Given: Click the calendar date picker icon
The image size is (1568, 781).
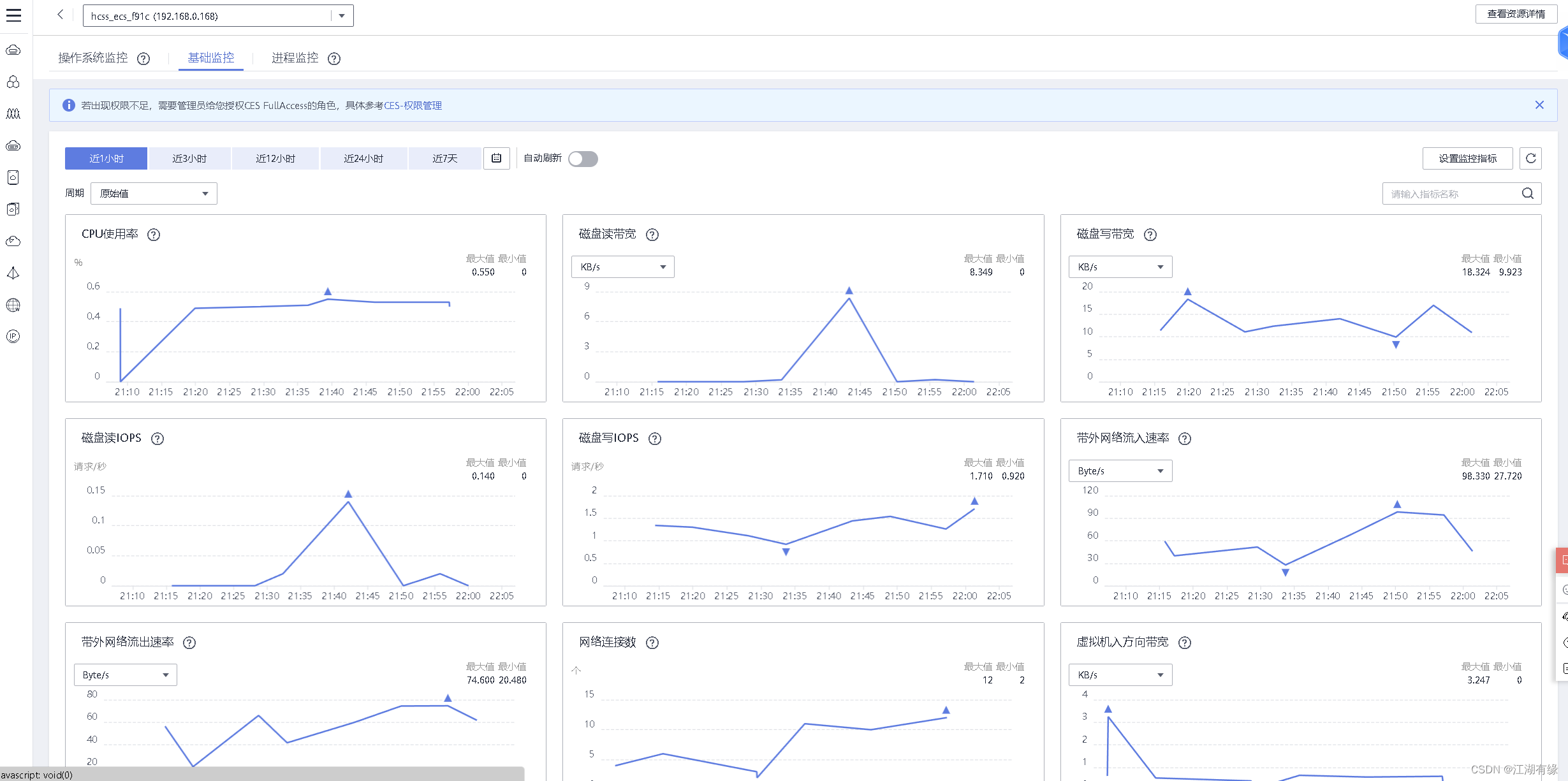Looking at the screenshot, I should [496, 158].
